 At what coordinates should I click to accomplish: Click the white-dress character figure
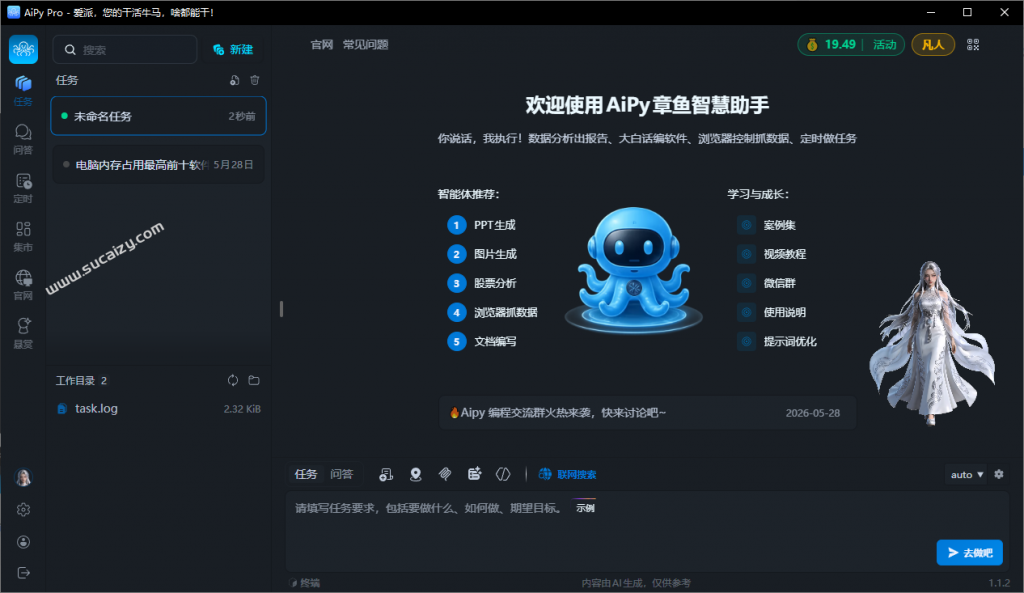[x=932, y=342]
